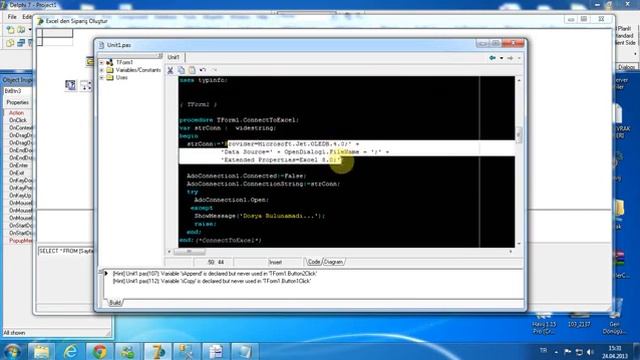This screenshot has width=640, height=360.
Task: Click the Insert mode indicator in status bar
Action: tap(275, 262)
